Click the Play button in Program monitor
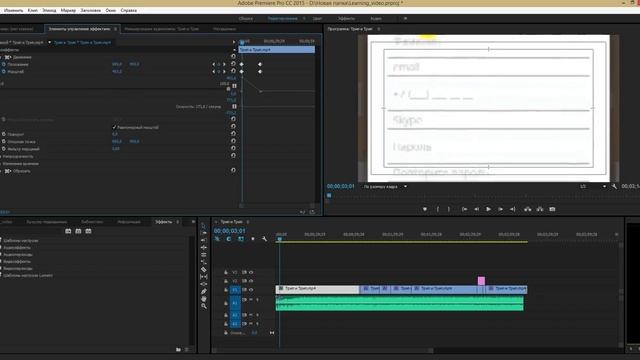 [489, 209]
